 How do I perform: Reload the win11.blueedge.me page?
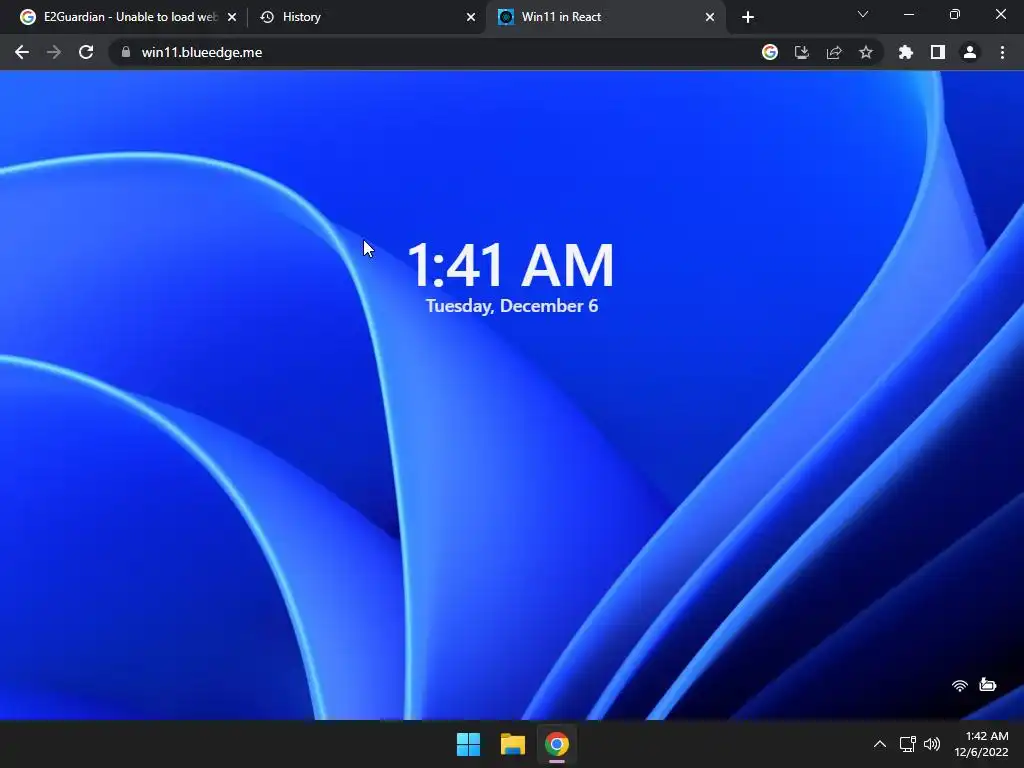point(86,52)
